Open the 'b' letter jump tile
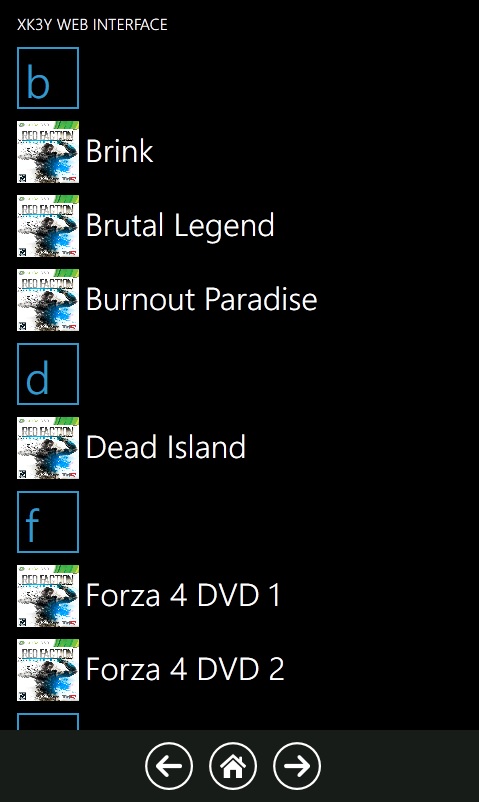 48,78
